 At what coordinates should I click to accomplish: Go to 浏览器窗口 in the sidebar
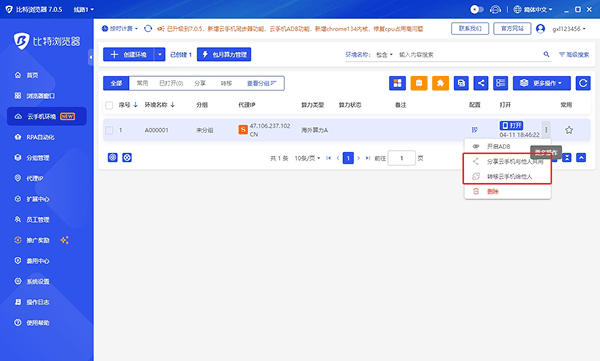click(x=34, y=96)
